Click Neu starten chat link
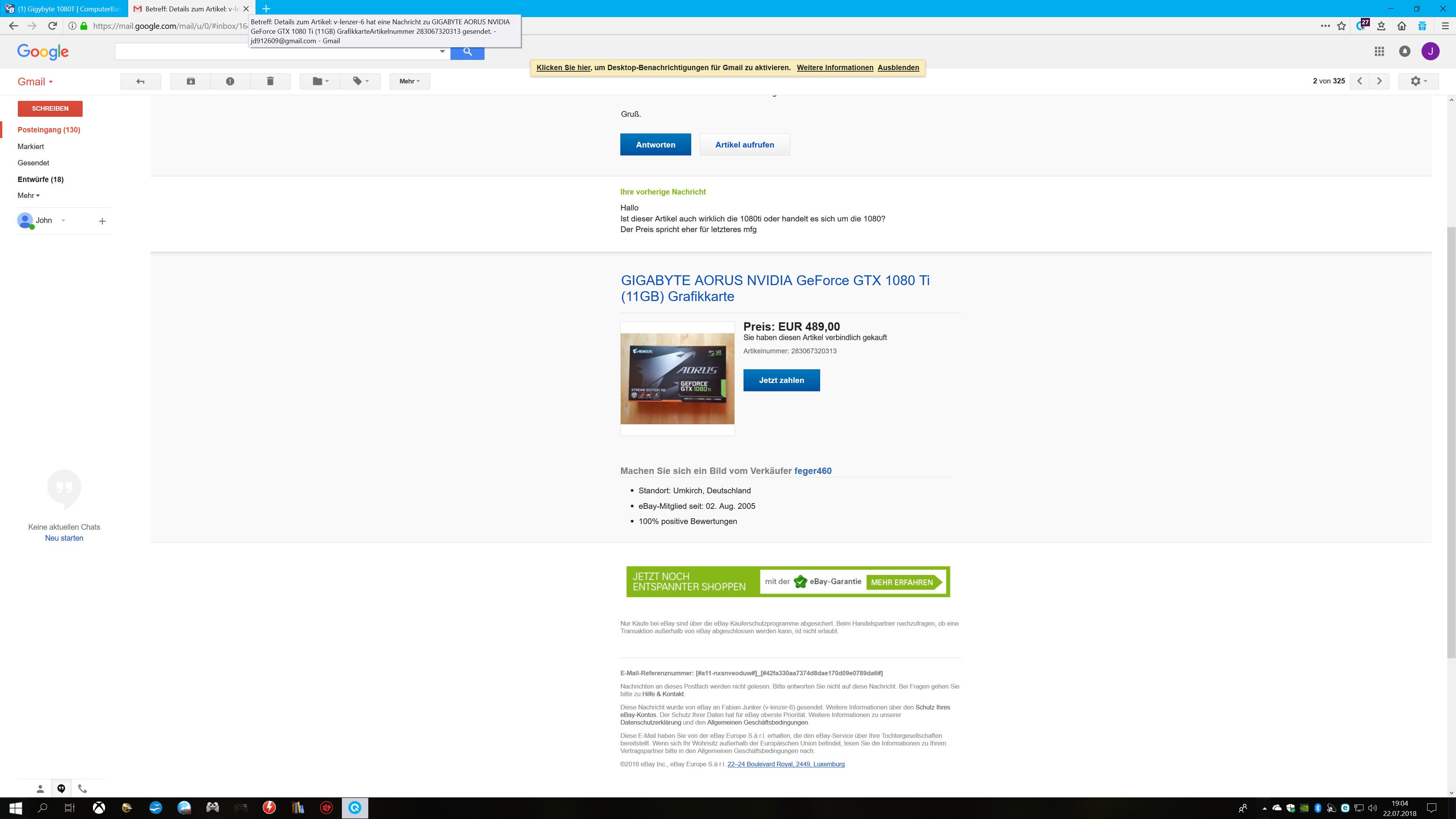This screenshot has width=1456, height=819. point(64,538)
